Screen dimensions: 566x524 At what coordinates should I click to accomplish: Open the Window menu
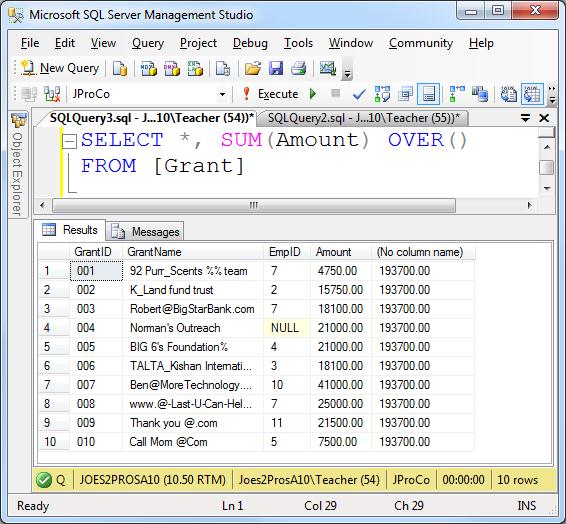(351, 43)
